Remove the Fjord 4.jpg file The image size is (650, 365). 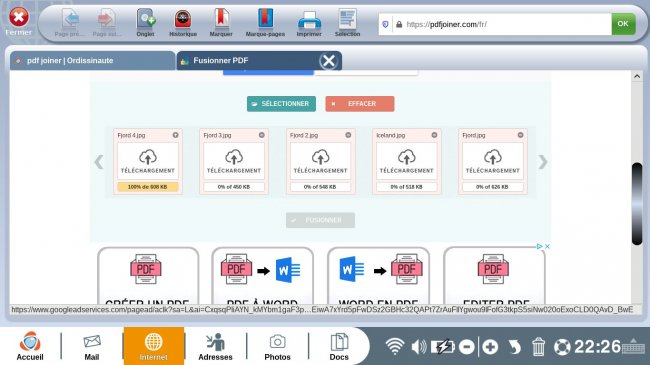(176, 135)
